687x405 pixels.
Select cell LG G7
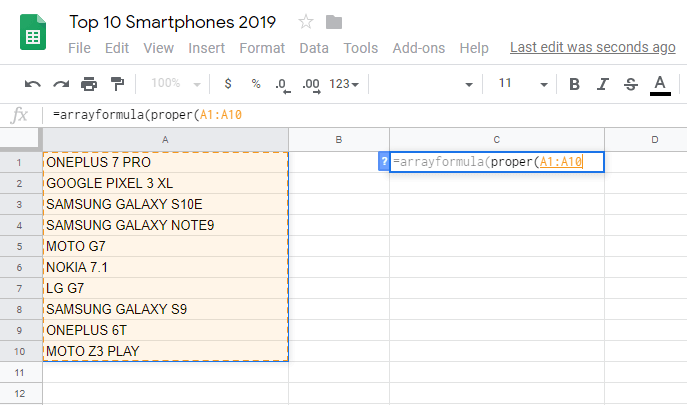(165, 288)
